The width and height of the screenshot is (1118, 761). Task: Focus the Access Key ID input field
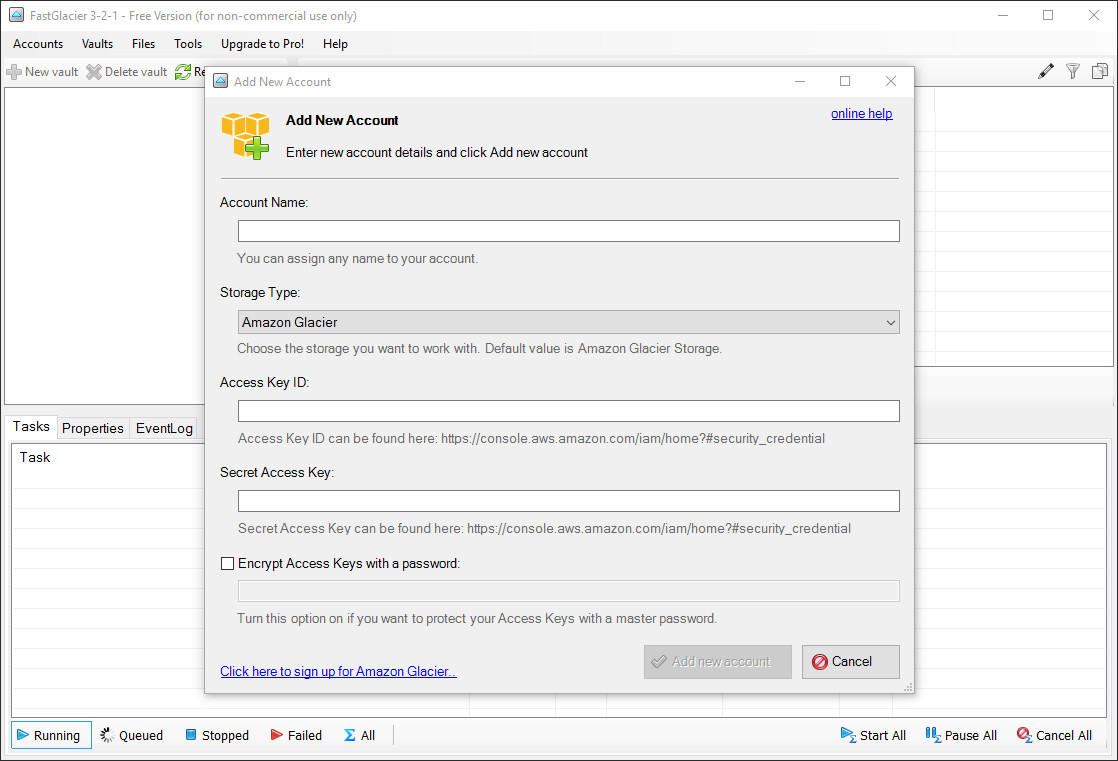pos(568,411)
